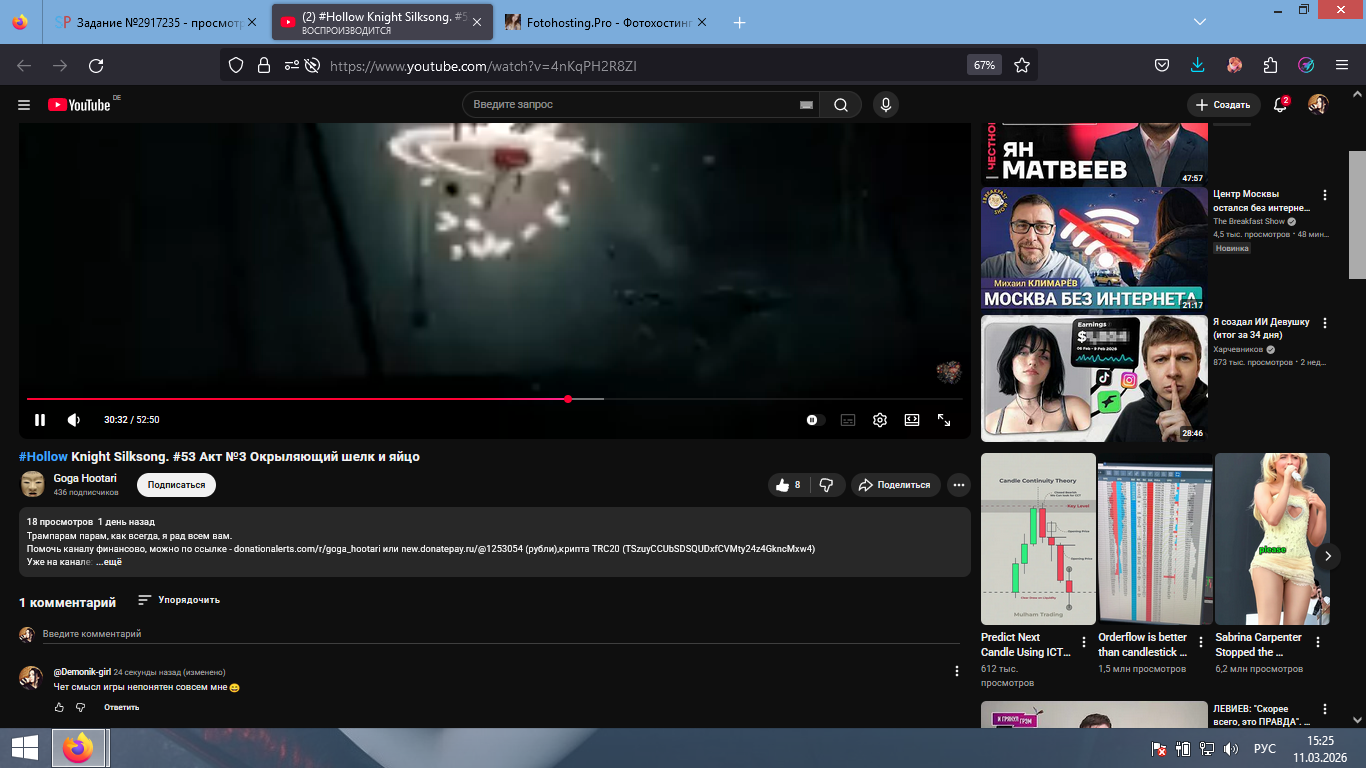The height and width of the screenshot is (768, 1366).
Task: Pause the video playback
Action: point(40,420)
